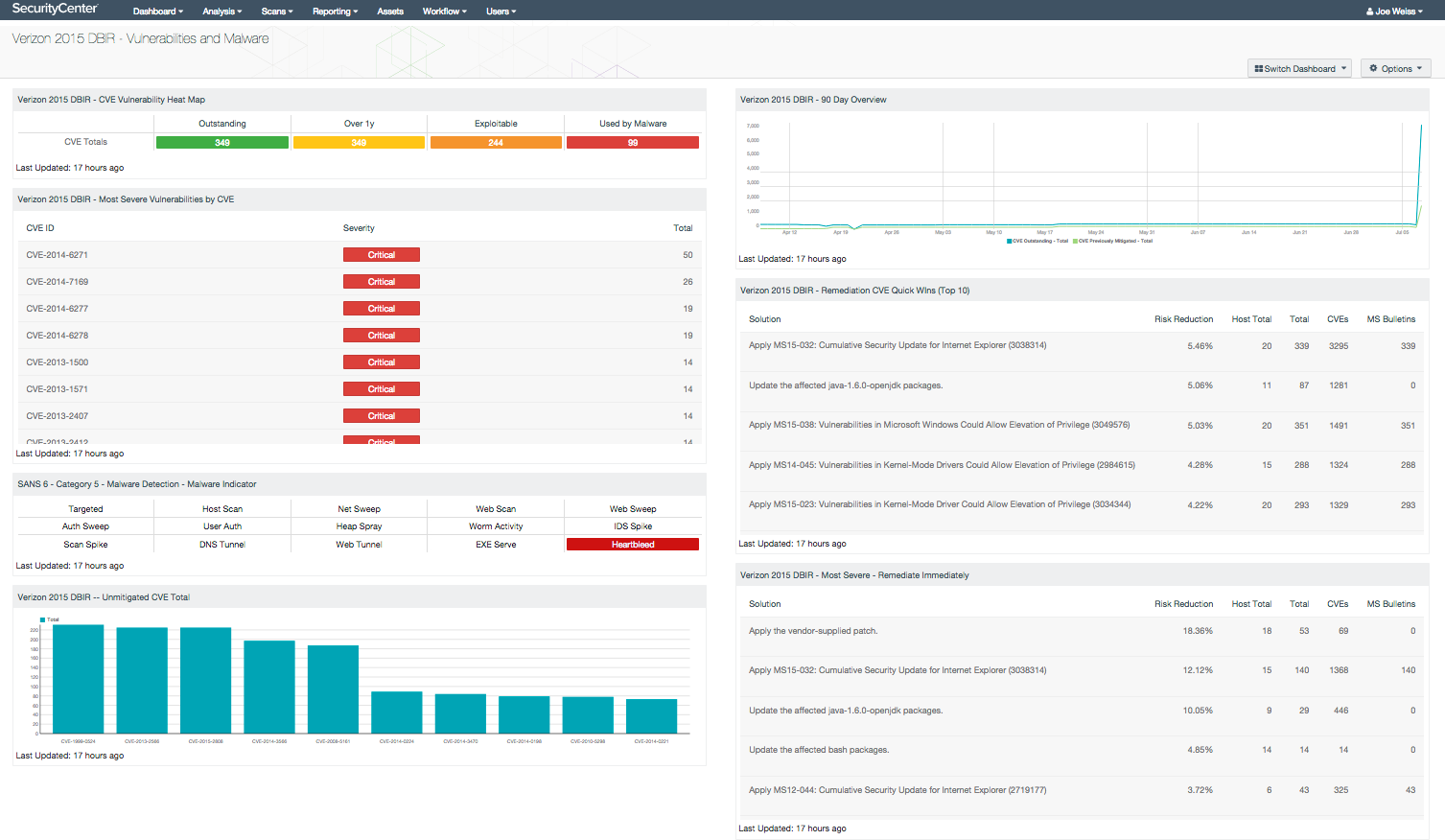Screen dimensions: 1445x840
Task: Expand the Scans dropdown
Action: click(276, 11)
